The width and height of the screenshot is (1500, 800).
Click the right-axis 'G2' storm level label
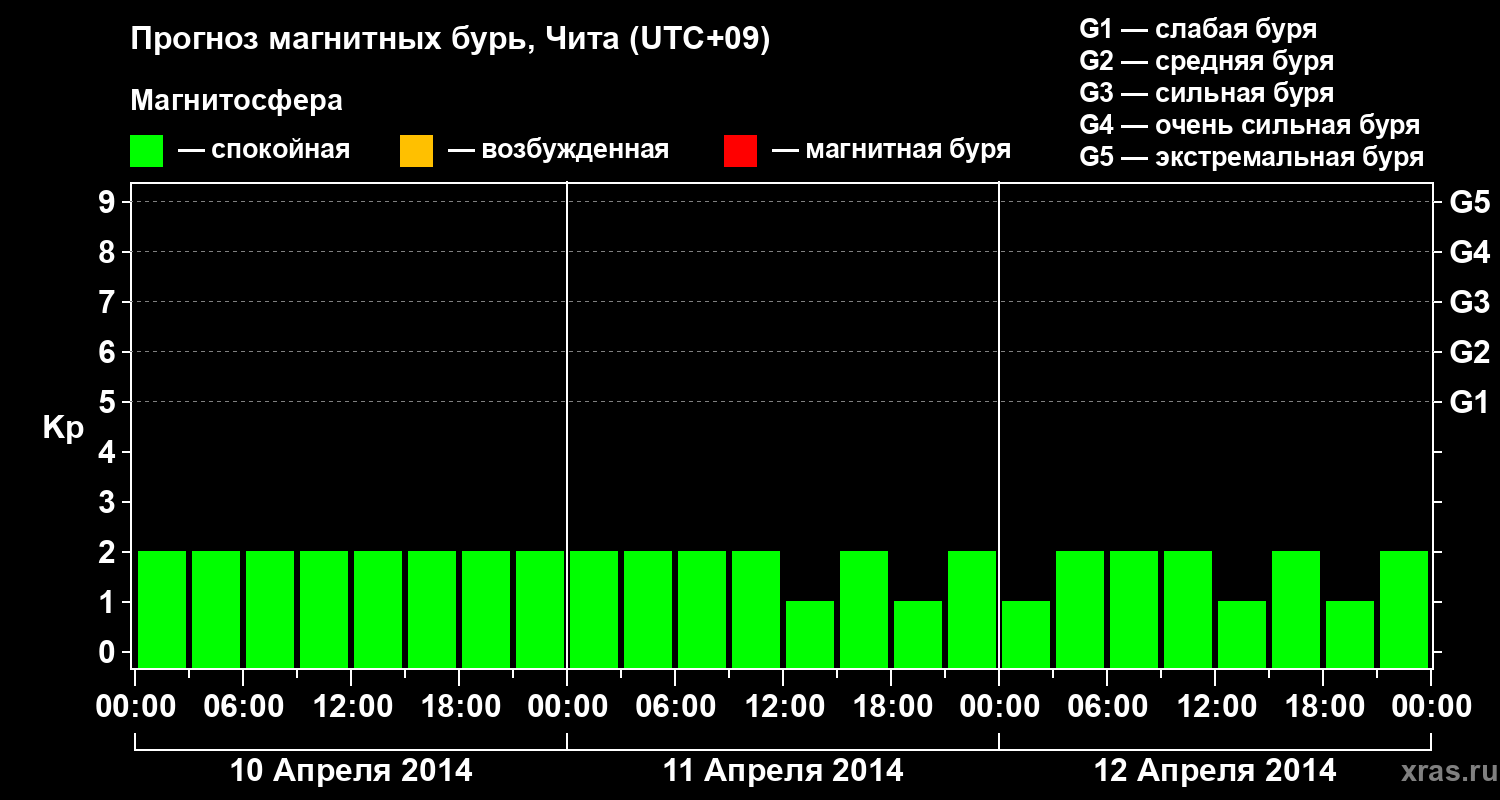pos(1470,352)
